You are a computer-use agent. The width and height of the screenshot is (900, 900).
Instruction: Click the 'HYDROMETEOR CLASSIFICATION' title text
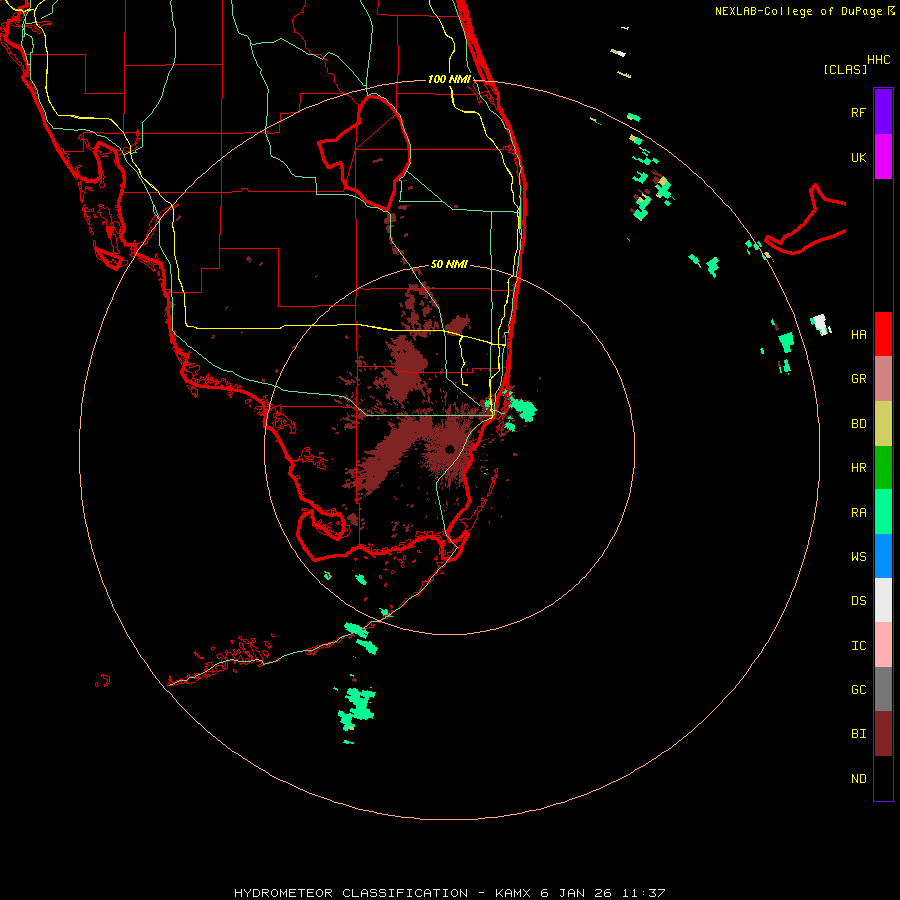click(351, 893)
